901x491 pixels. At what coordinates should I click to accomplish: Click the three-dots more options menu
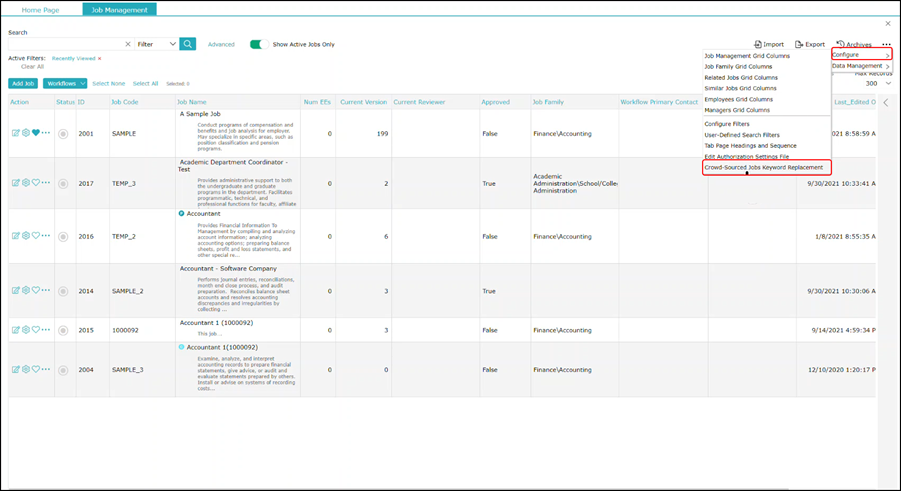coord(886,44)
